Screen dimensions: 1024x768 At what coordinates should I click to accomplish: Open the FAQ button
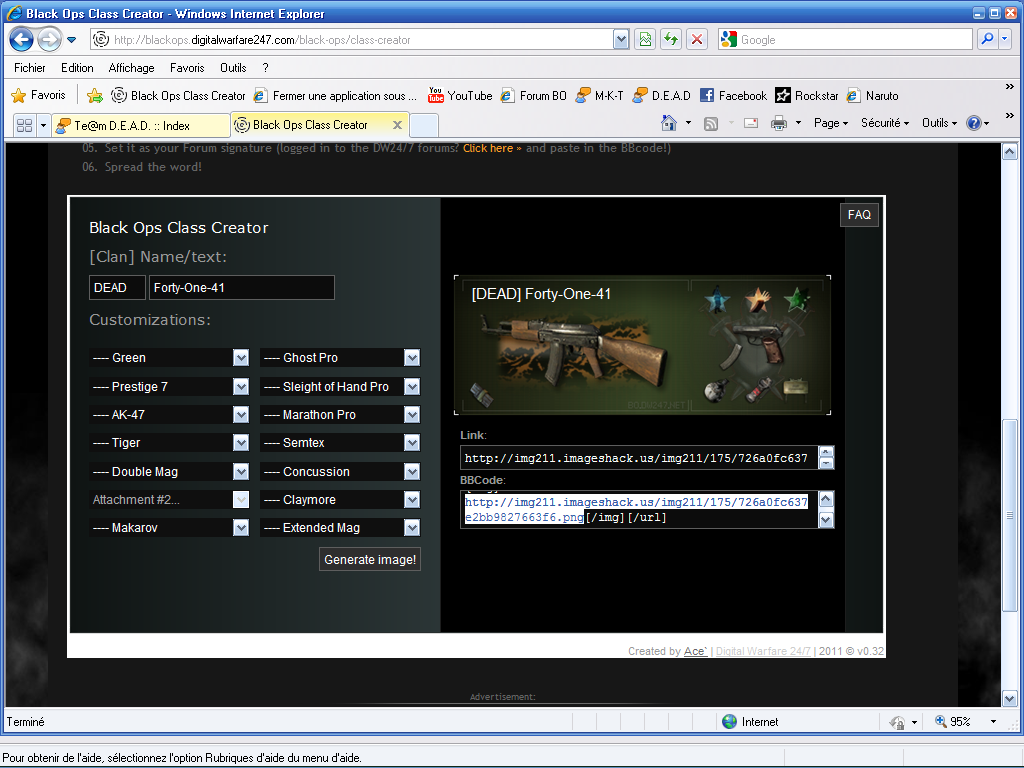point(859,215)
